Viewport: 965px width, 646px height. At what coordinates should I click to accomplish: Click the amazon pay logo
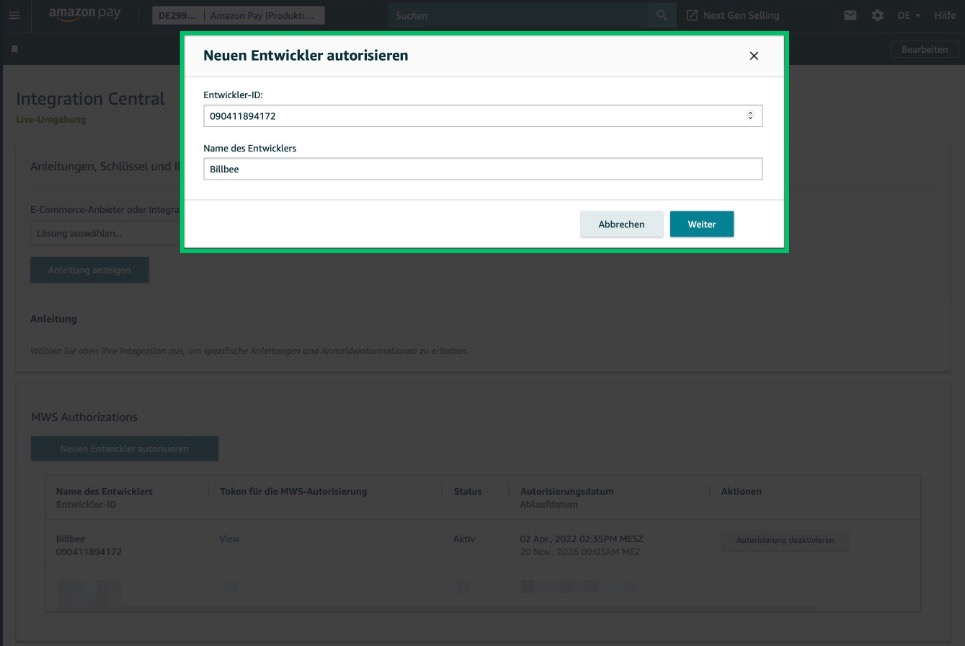(84, 14)
